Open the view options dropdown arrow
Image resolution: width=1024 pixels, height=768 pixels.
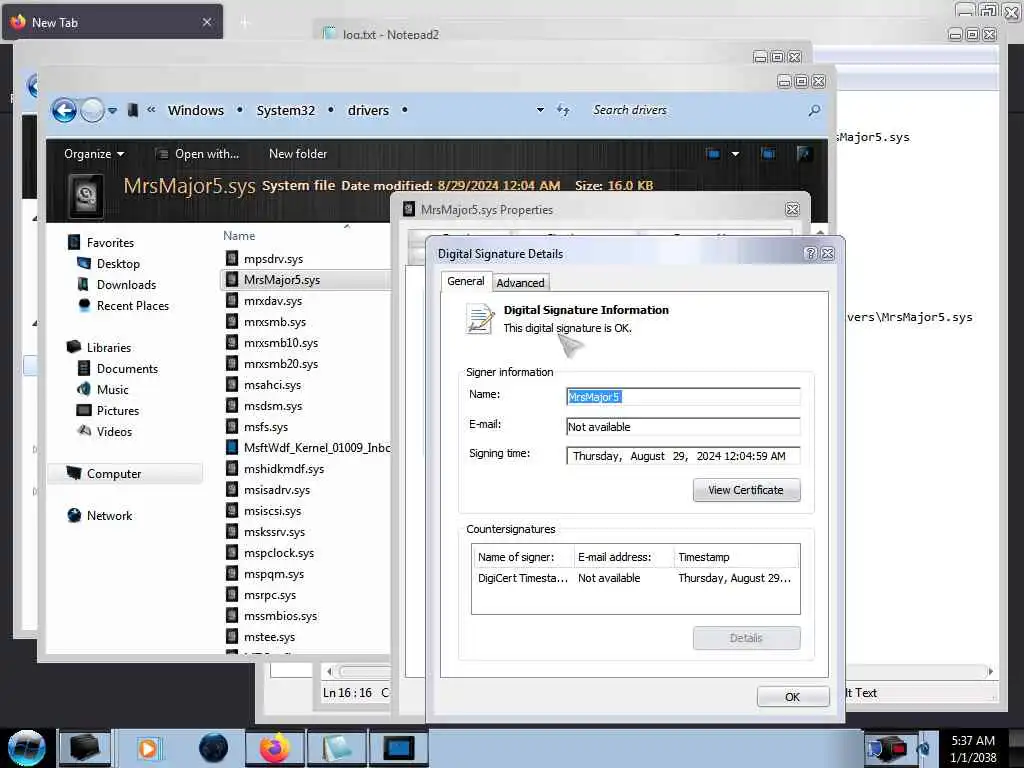(735, 154)
